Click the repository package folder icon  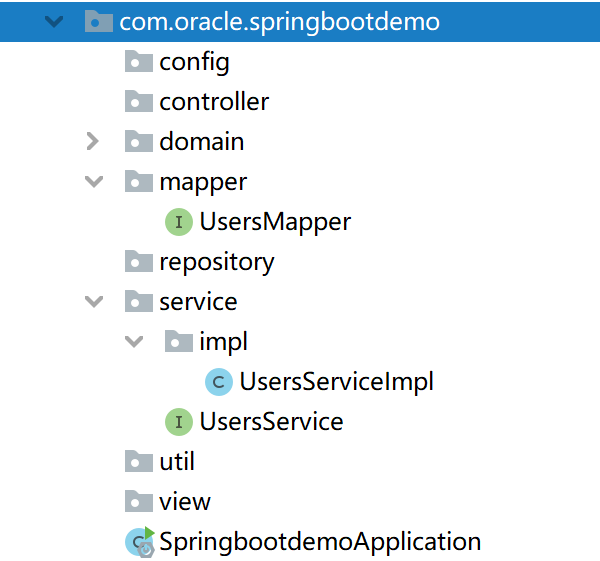point(138,262)
